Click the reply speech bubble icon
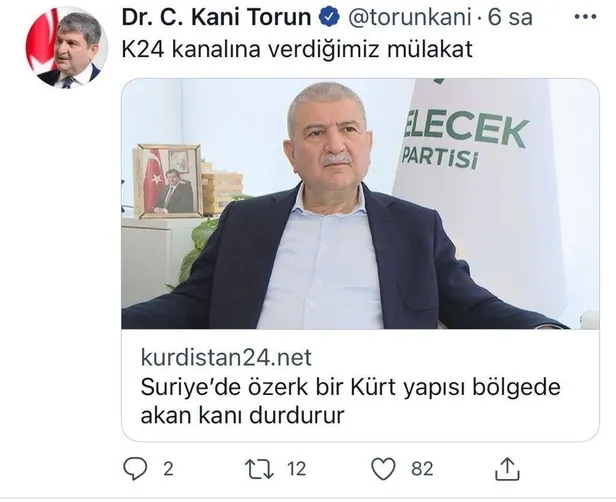Screen dimensions: 616x502 135,469
